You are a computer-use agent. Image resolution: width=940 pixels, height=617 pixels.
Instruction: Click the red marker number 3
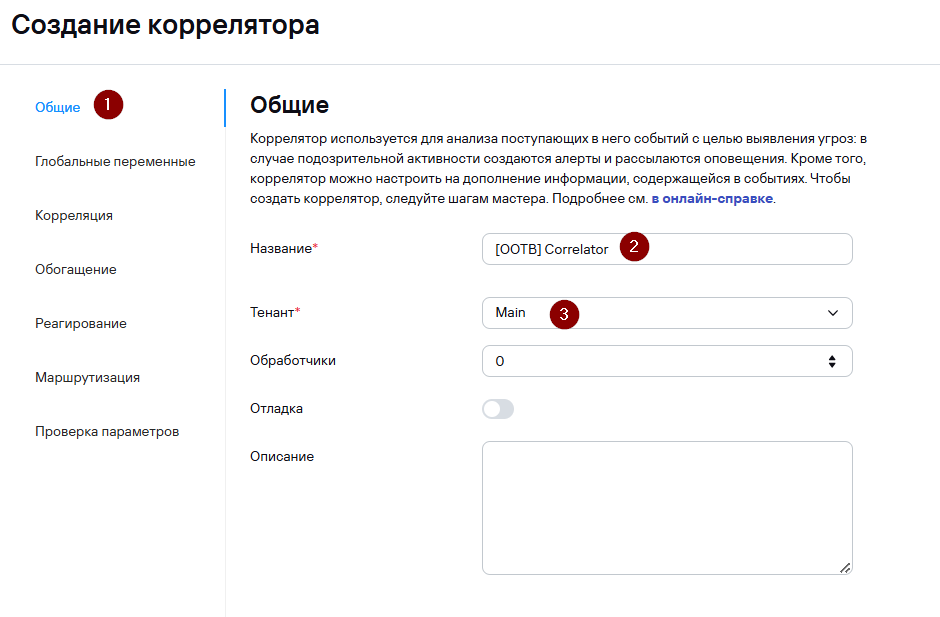point(564,314)
